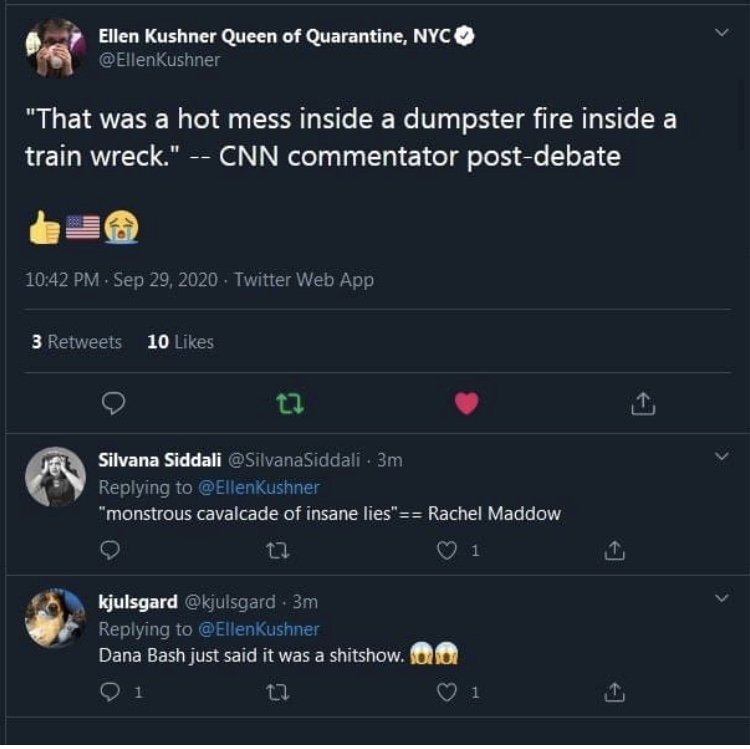The height and width of the screenshot is (749, 750).
Task: Reply to kjulsgard's Dana Bash comment
Action: [x=111, y=691]
